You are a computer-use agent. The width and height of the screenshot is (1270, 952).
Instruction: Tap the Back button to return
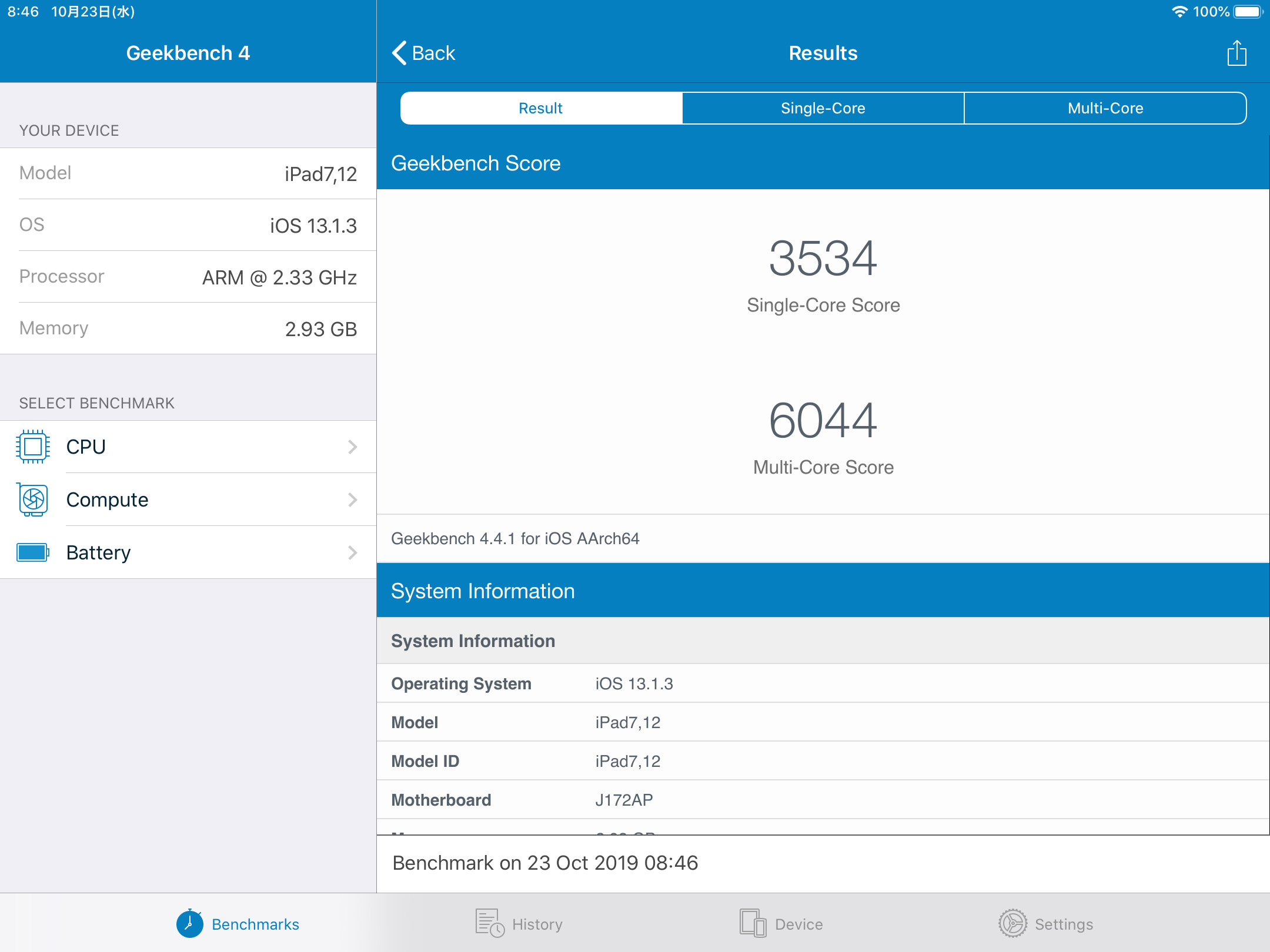coord(425,53)
